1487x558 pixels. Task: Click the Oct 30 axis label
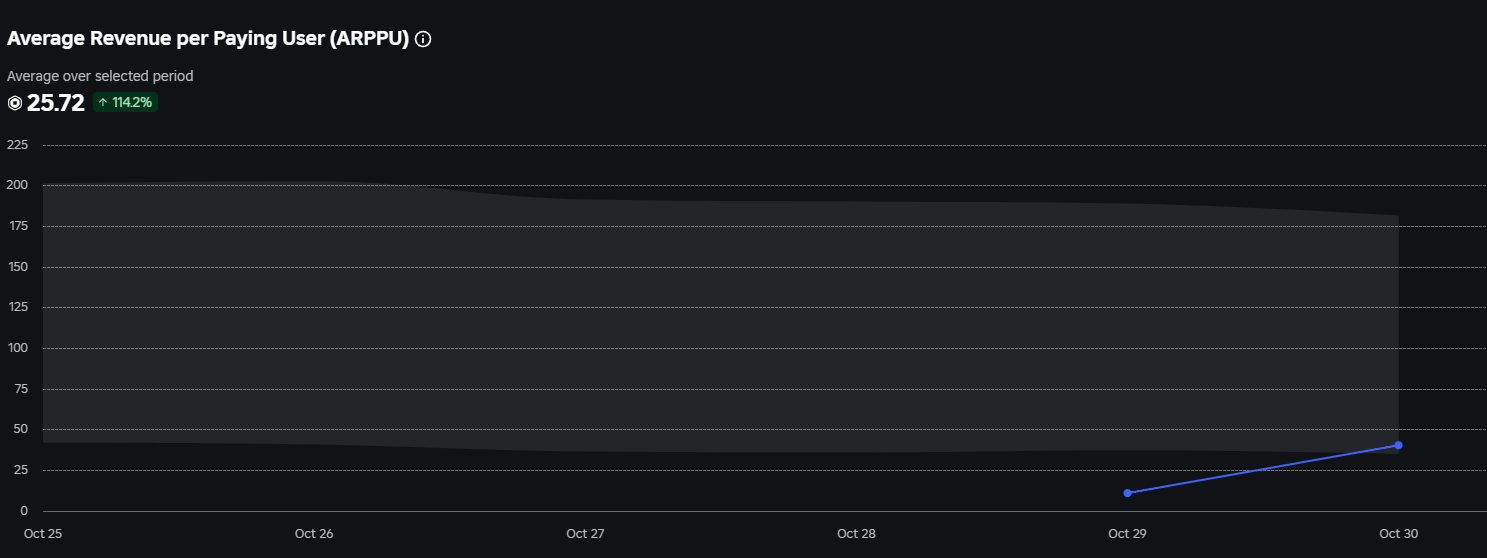coord(1398,534)
